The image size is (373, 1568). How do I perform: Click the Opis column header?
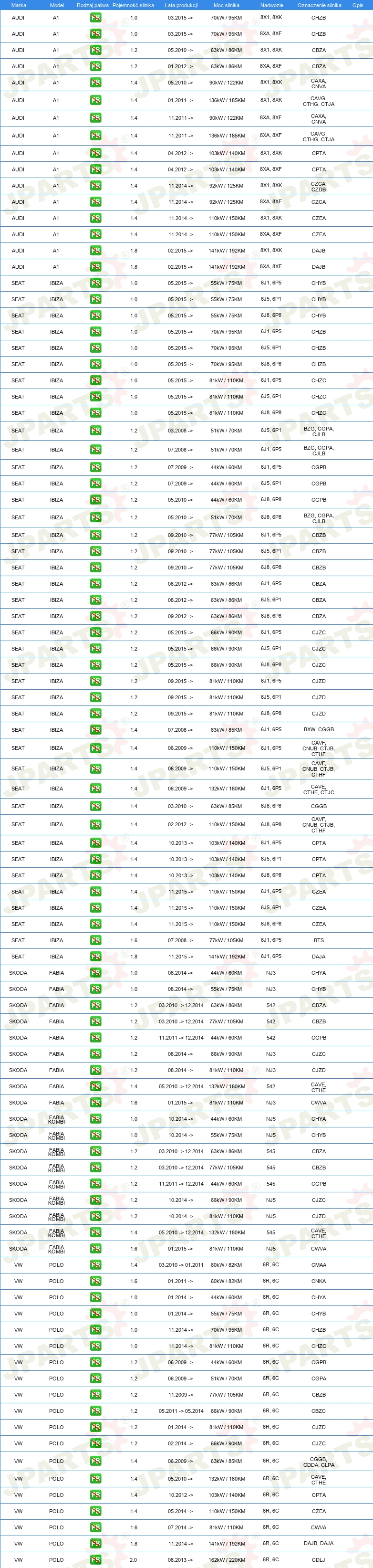358,5
